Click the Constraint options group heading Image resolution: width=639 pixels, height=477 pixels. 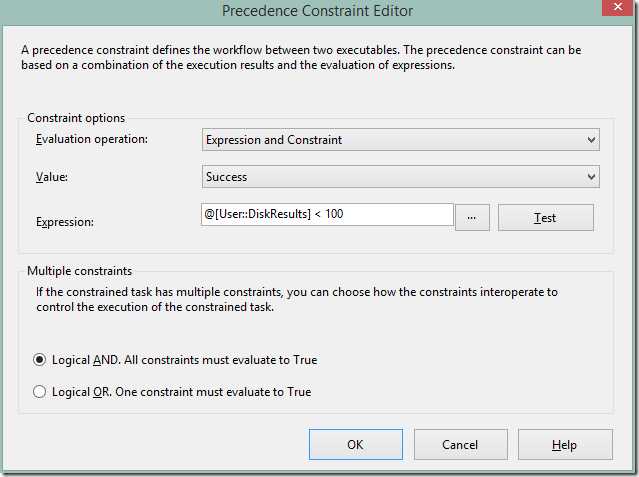tap(76, 118)
